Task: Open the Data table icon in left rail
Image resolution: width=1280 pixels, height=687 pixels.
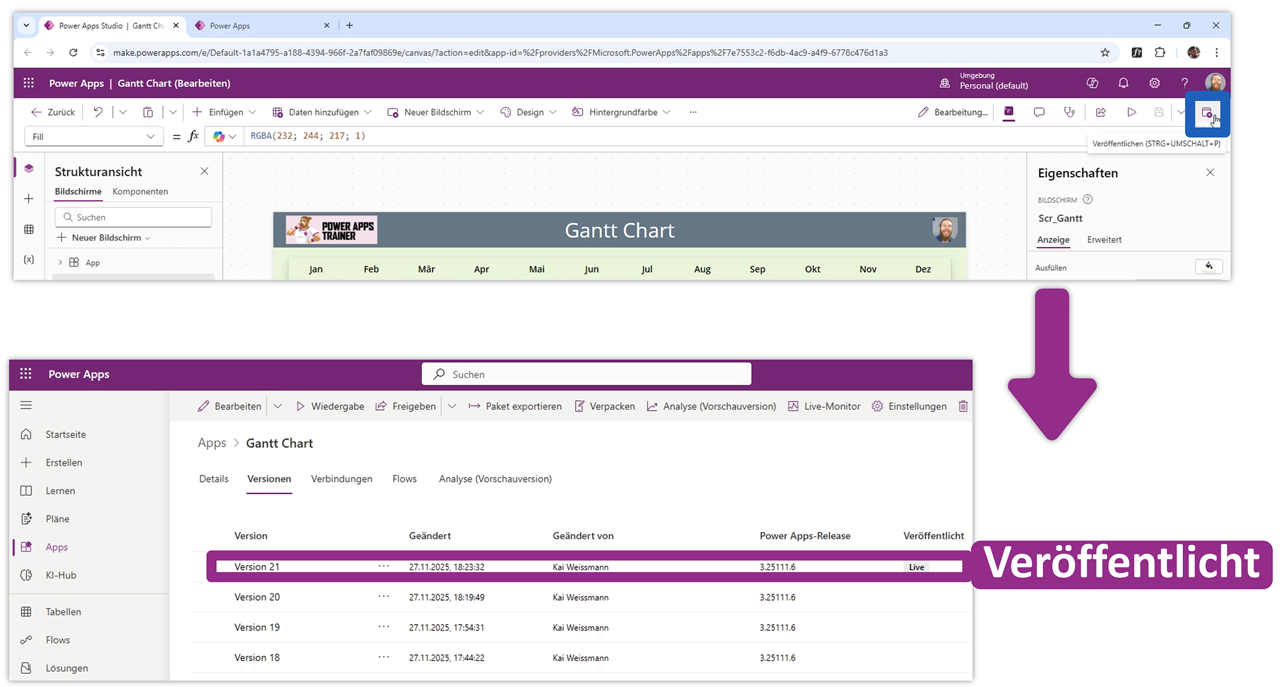Action: (x=28, y=229)
